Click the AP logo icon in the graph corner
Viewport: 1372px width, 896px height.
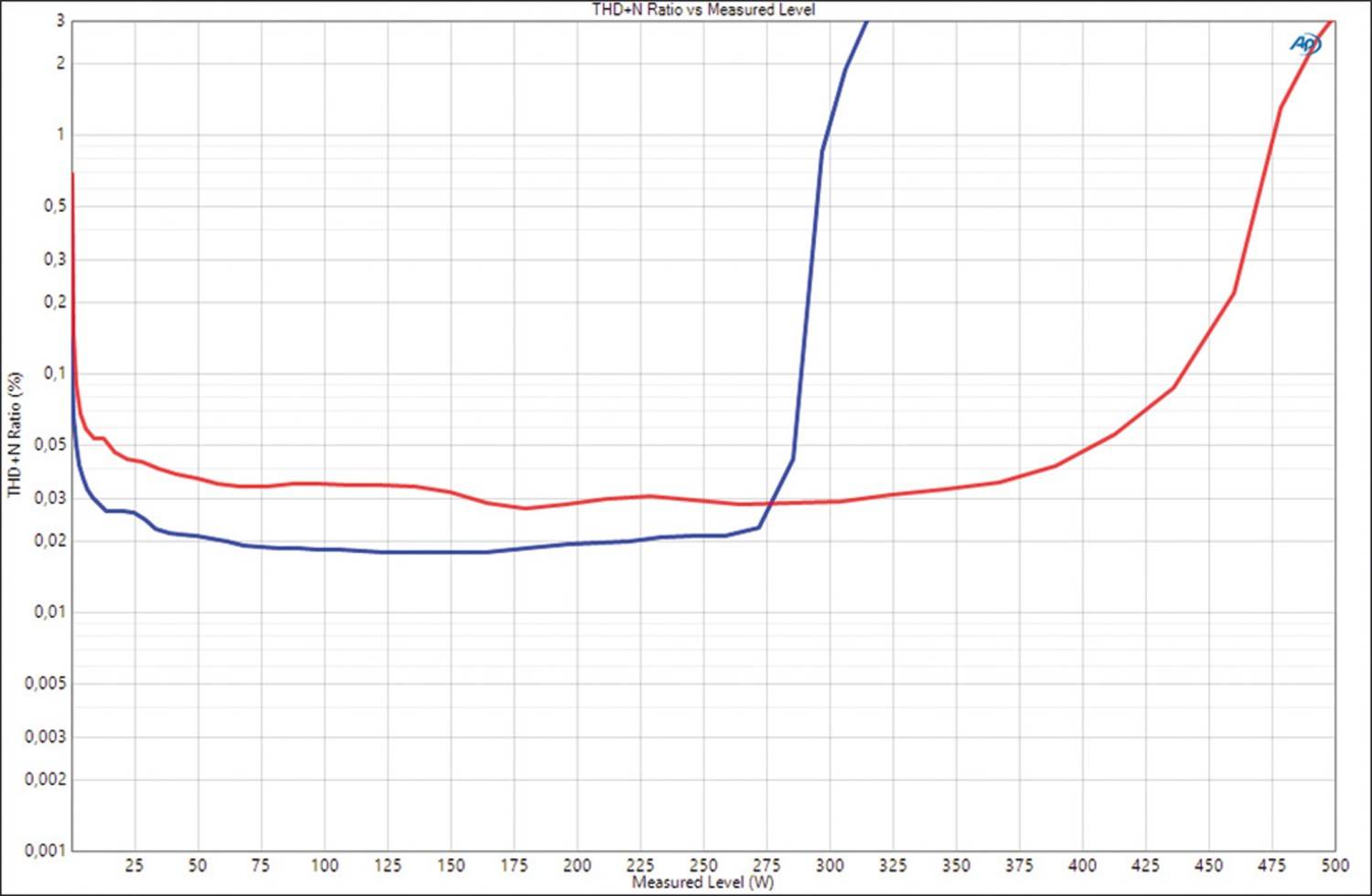pyautogui.click(x=1305, y=43)
